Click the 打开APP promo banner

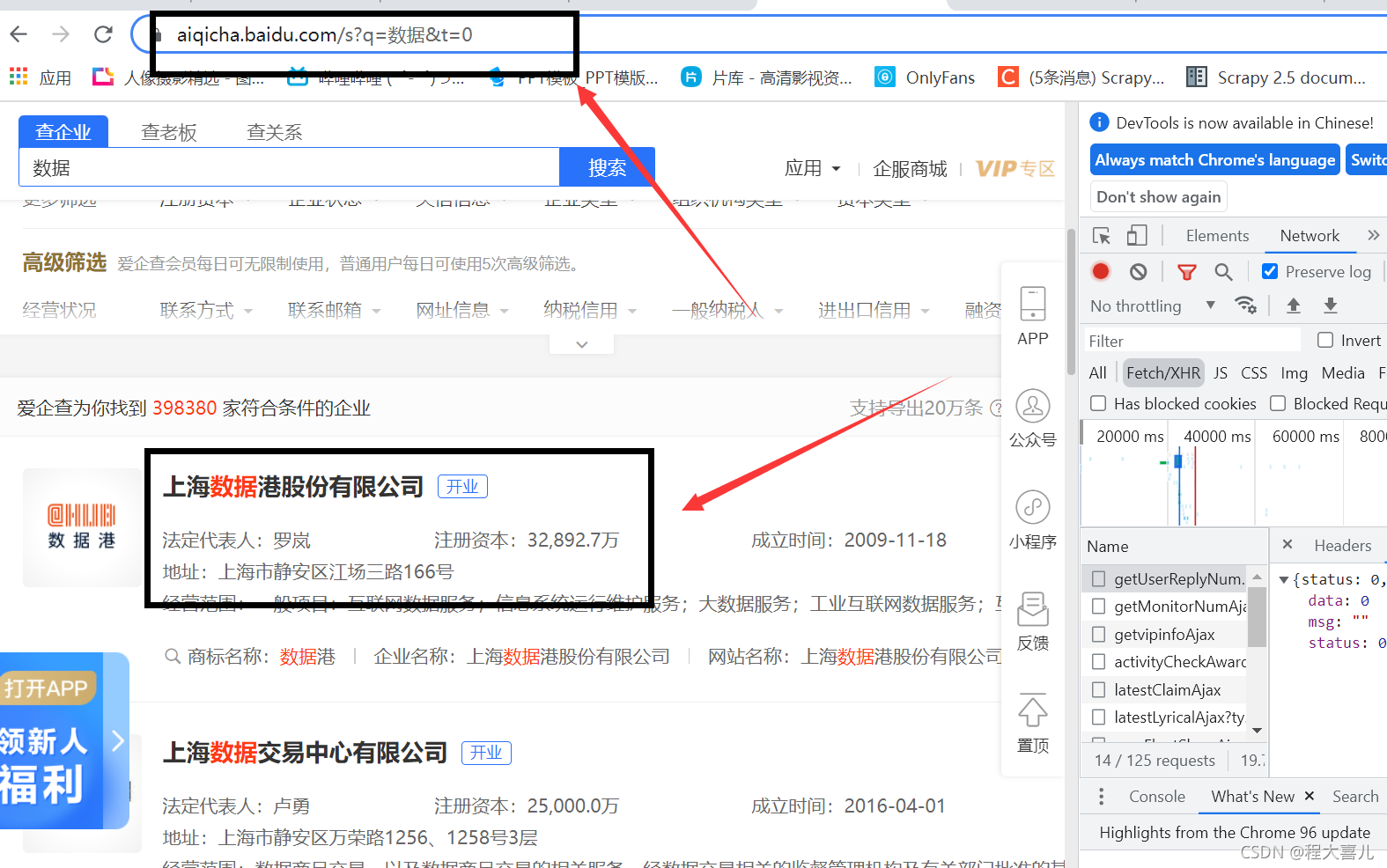tap(63, 740)
